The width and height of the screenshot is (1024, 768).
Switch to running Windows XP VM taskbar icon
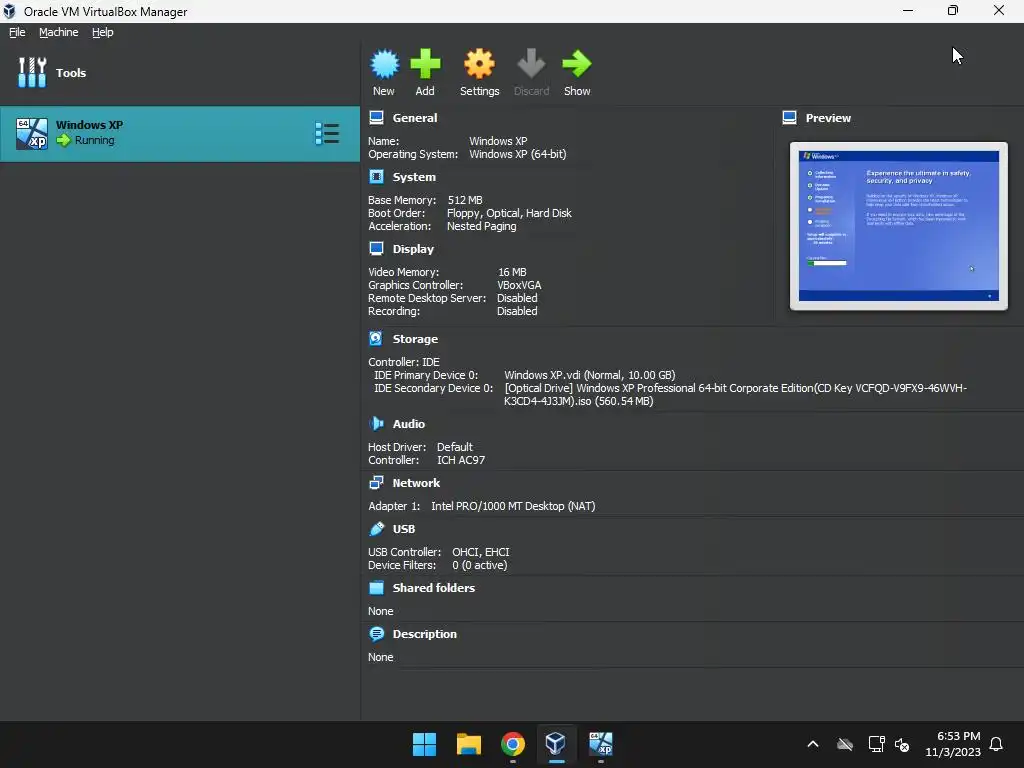(601, 744)
